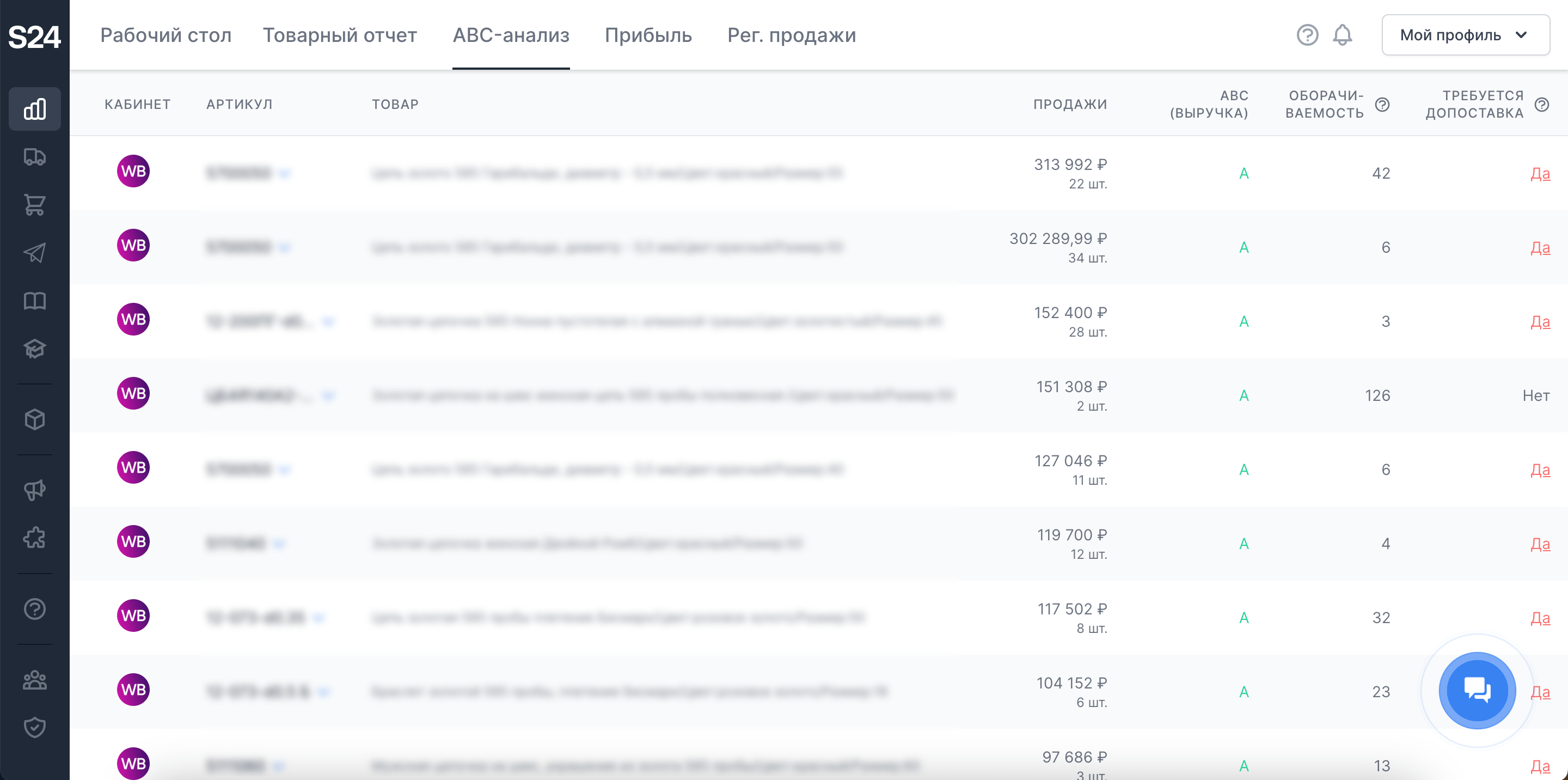Click the help icon next to Оборачиваемость

pos(1382,105)
